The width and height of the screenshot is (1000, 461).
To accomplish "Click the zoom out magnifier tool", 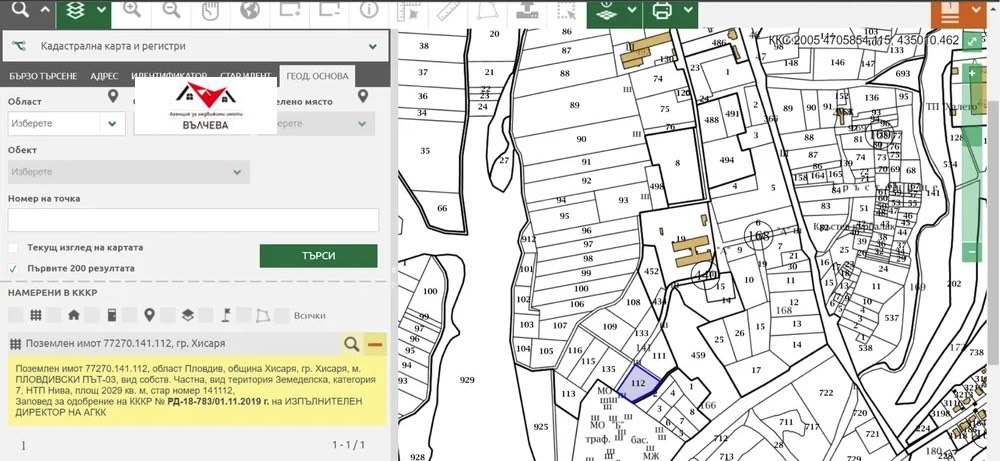I will [170, 10].
